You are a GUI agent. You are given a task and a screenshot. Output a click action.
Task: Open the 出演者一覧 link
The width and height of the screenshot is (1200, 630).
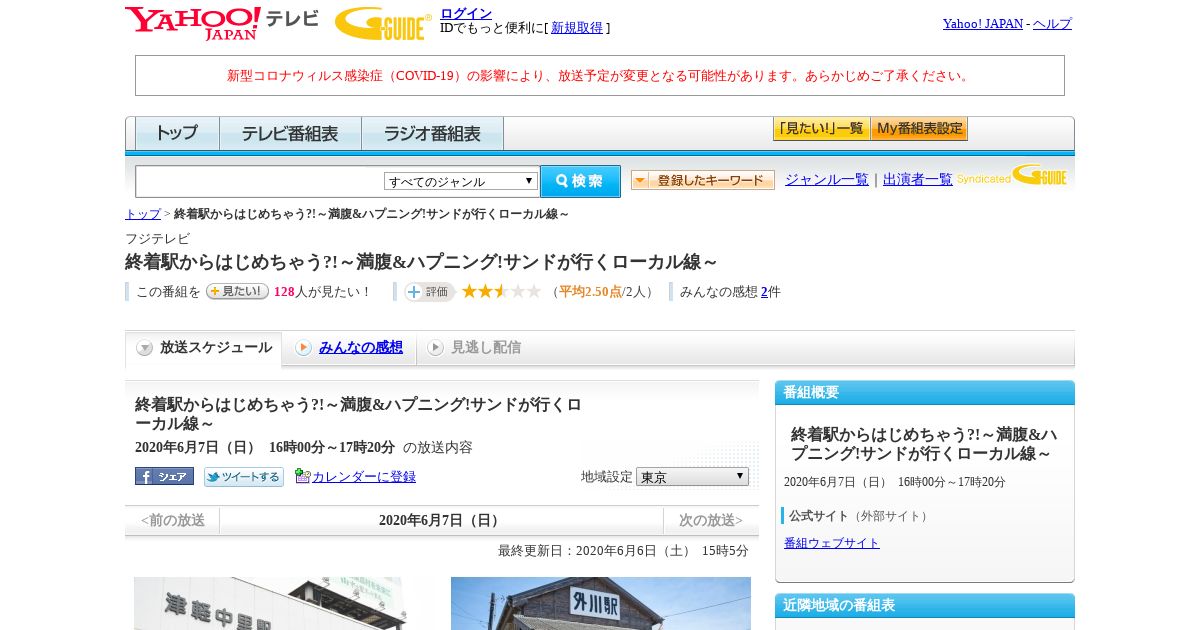(918, 180)
